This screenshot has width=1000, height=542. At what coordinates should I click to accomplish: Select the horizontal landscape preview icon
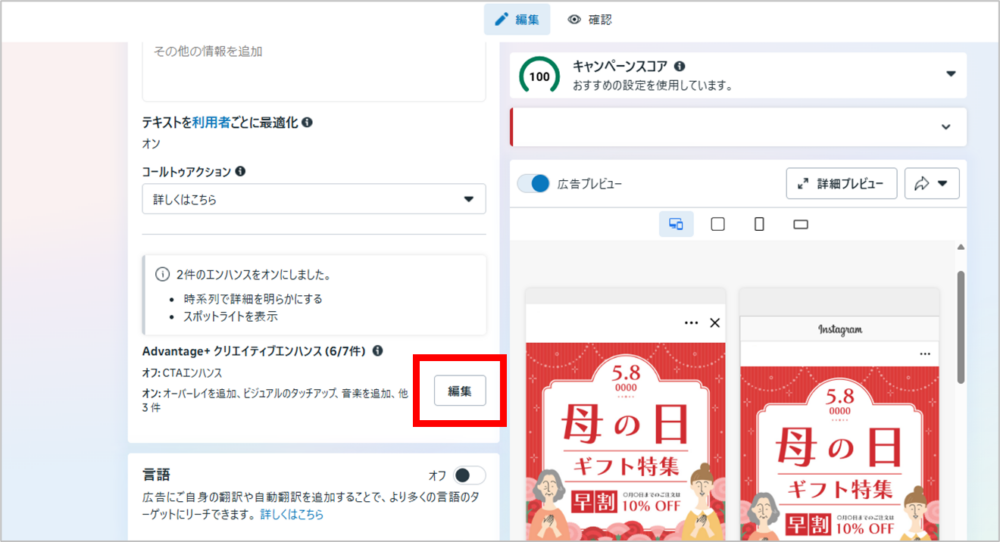point(800,224)
